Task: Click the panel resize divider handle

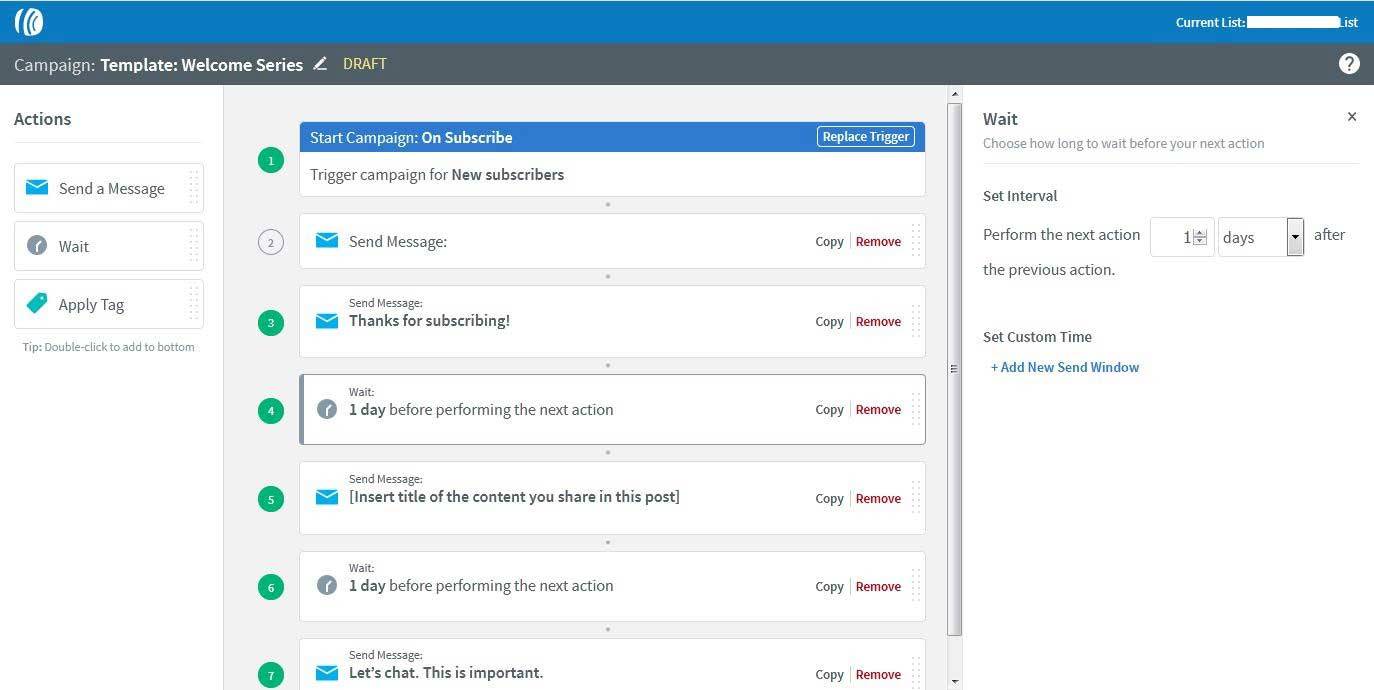Action: (x=953, y=369)
